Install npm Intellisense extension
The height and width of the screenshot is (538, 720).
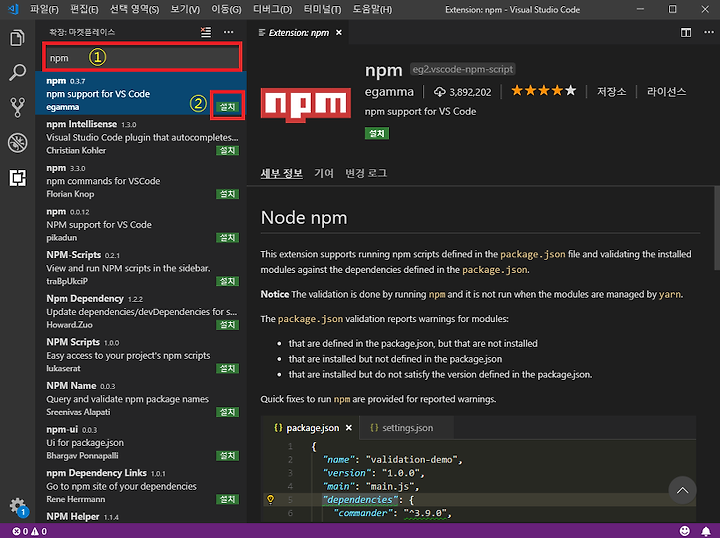227,151
